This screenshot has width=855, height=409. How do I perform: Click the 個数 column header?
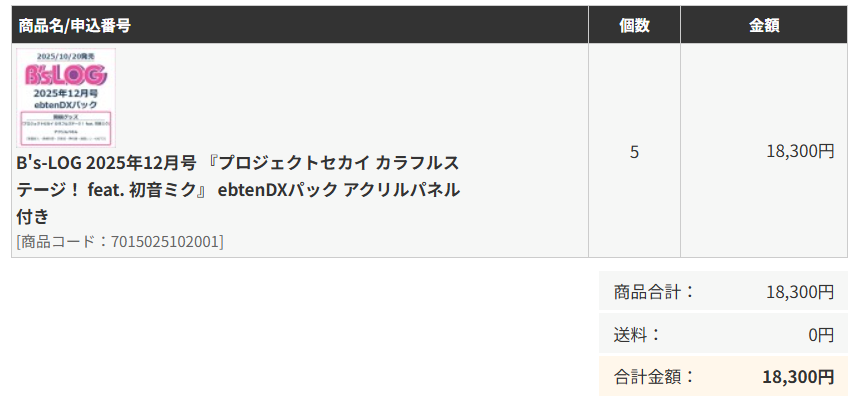pos(634,25)
